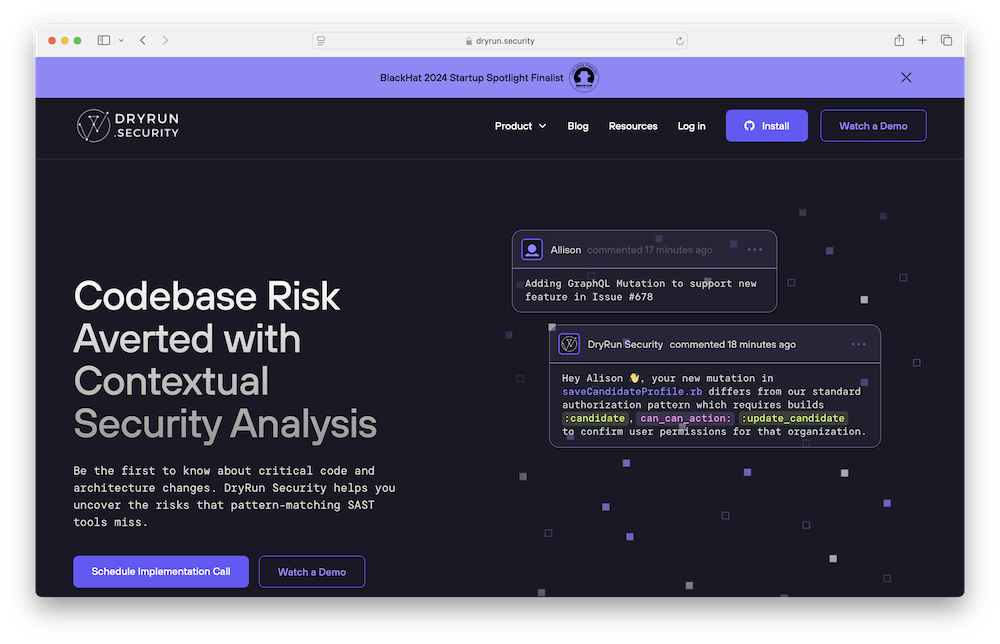The width and height of the screenshot is (1000, 644).
Task: Click the paragraph starting 'Be the first to know'
Action: 234,496
